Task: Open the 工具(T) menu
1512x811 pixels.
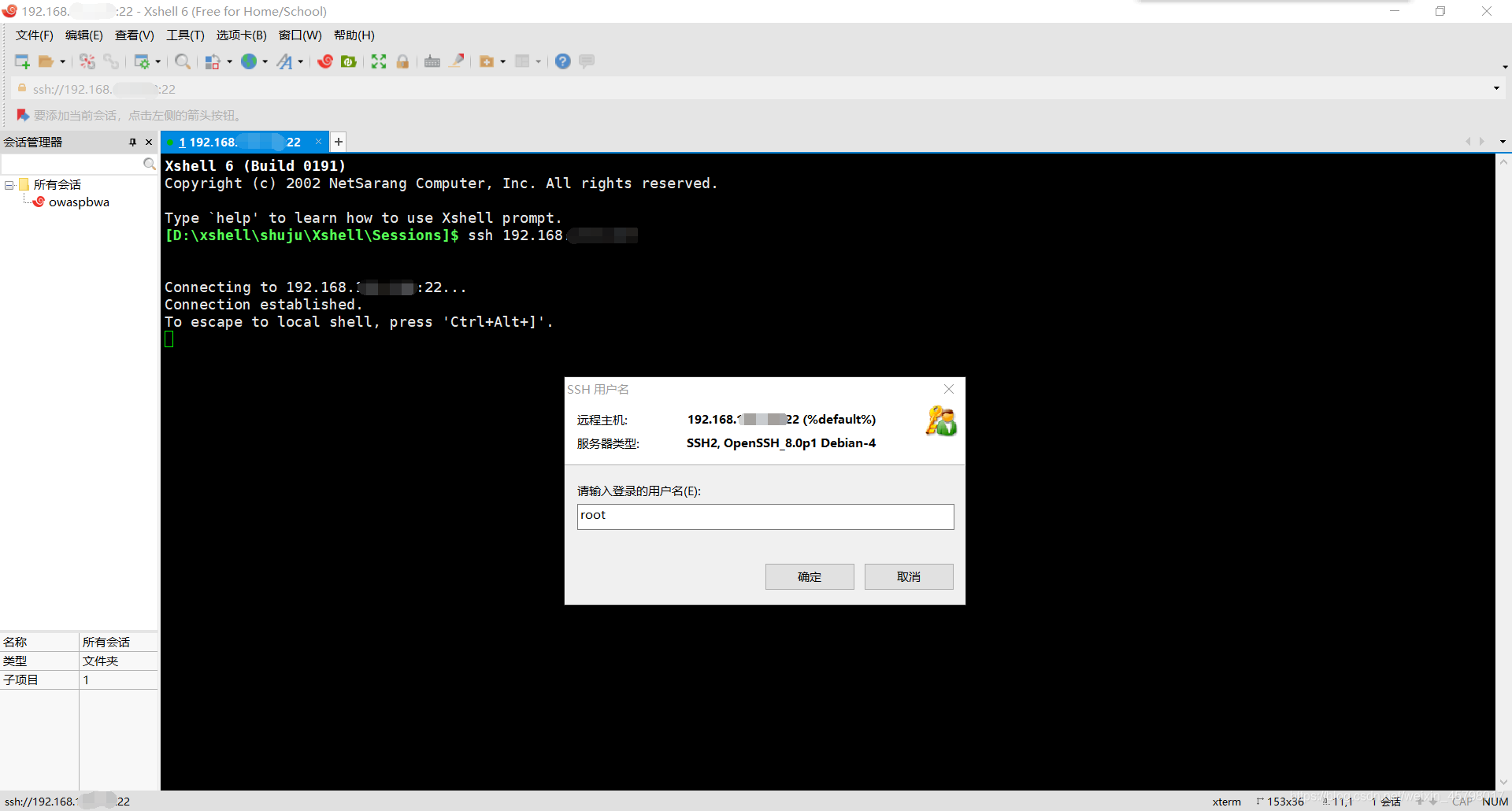Action: point(185,35)
